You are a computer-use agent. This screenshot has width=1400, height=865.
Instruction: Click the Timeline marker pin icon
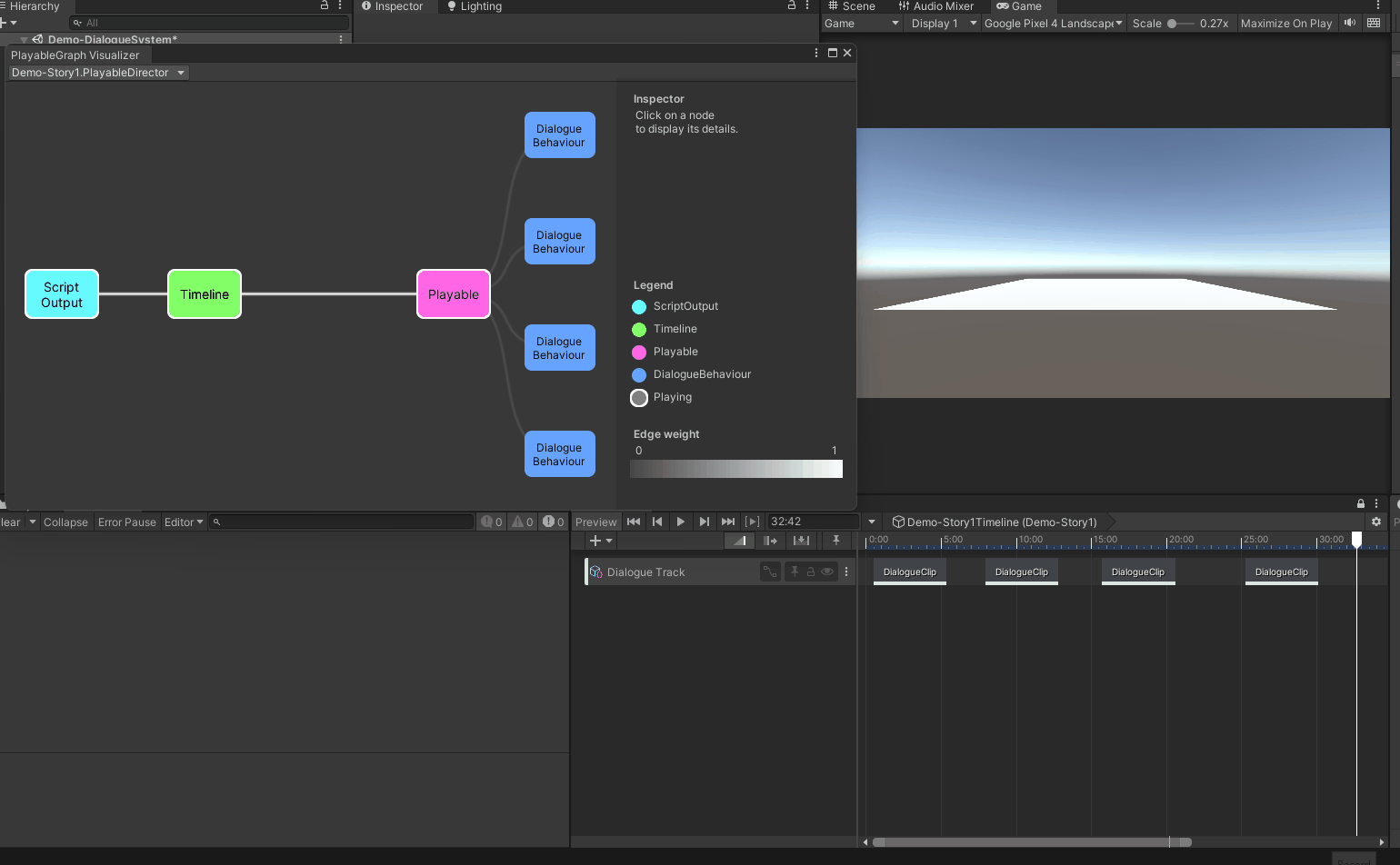(835, 541)
